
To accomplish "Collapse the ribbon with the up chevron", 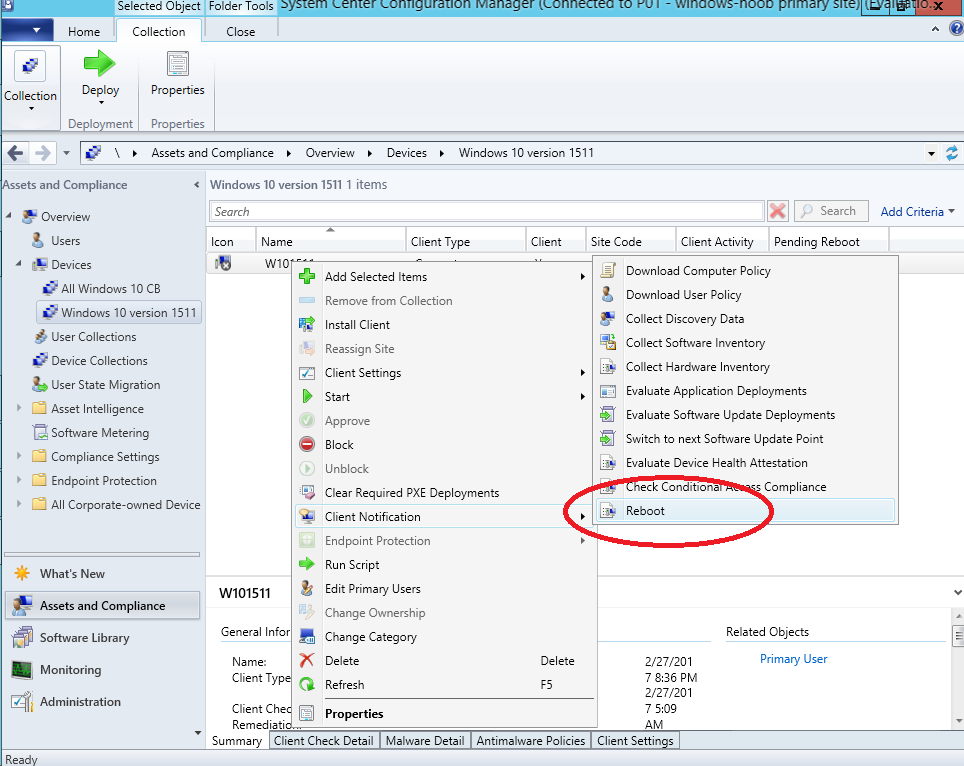I will point(935,29).
